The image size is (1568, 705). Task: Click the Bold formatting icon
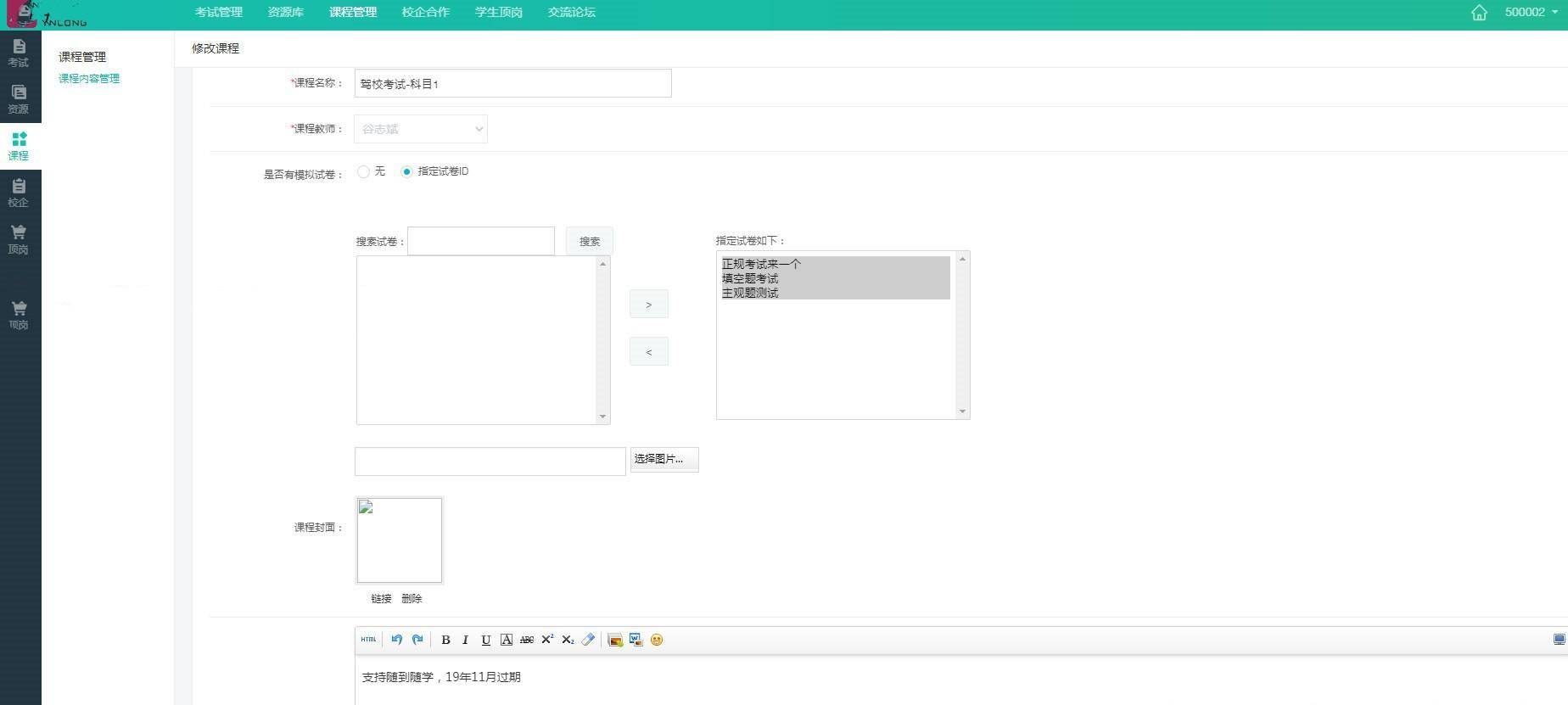(x=445, y=640)
